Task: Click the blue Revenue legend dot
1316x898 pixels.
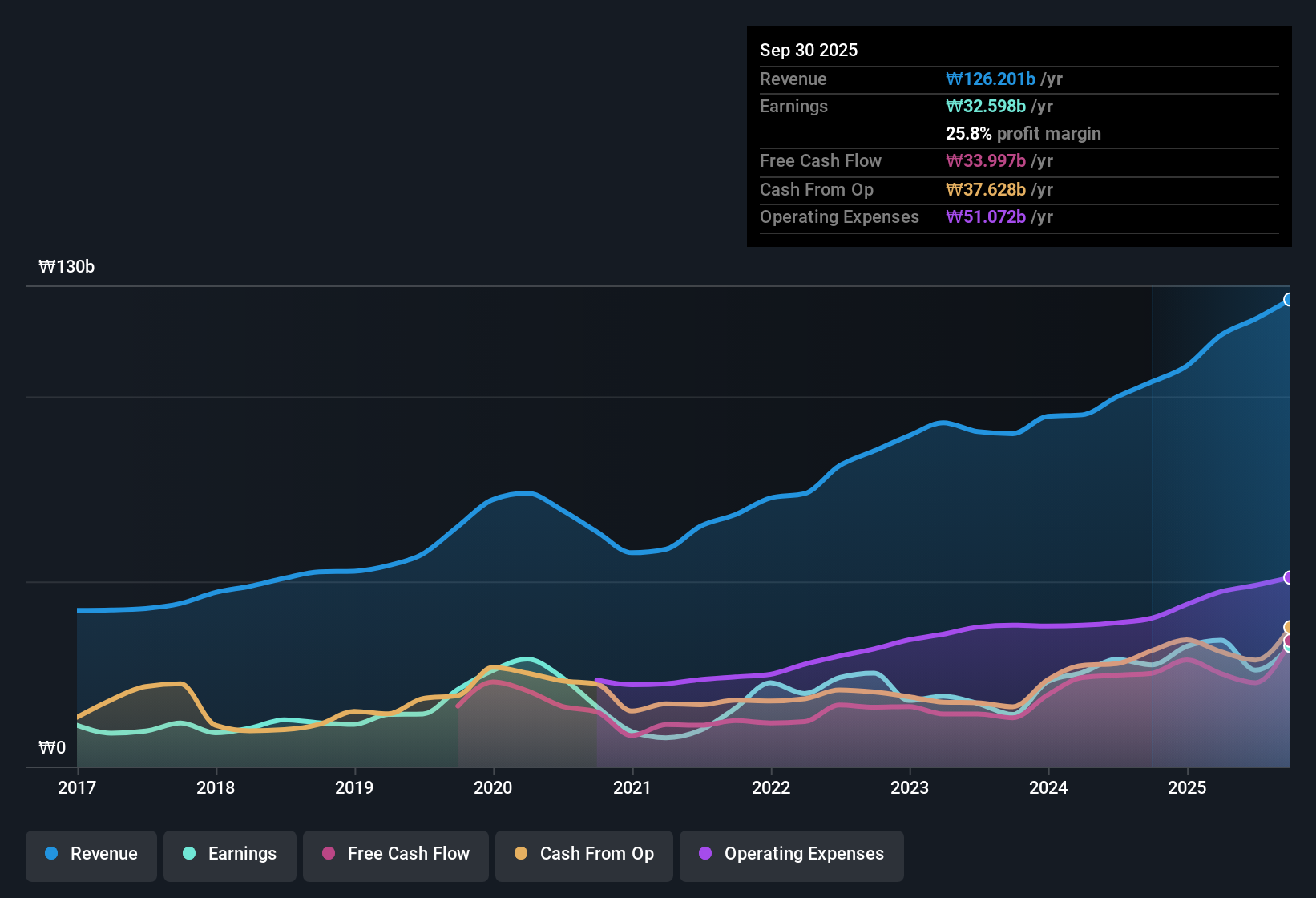Action: (50, 854)
